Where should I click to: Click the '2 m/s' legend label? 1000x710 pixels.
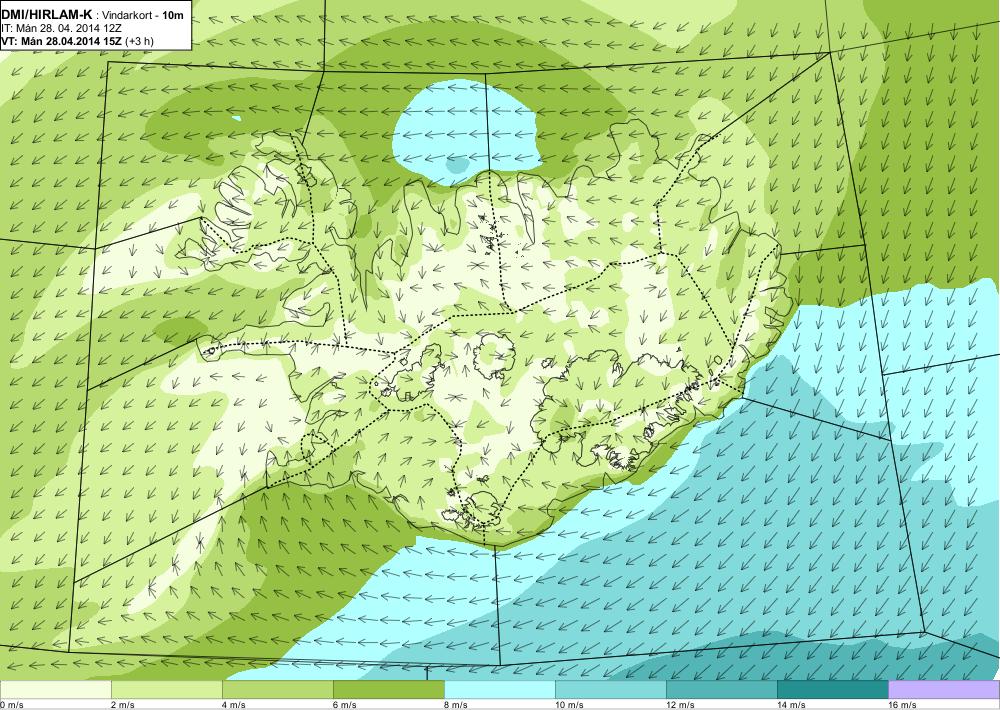coord(122,705)
